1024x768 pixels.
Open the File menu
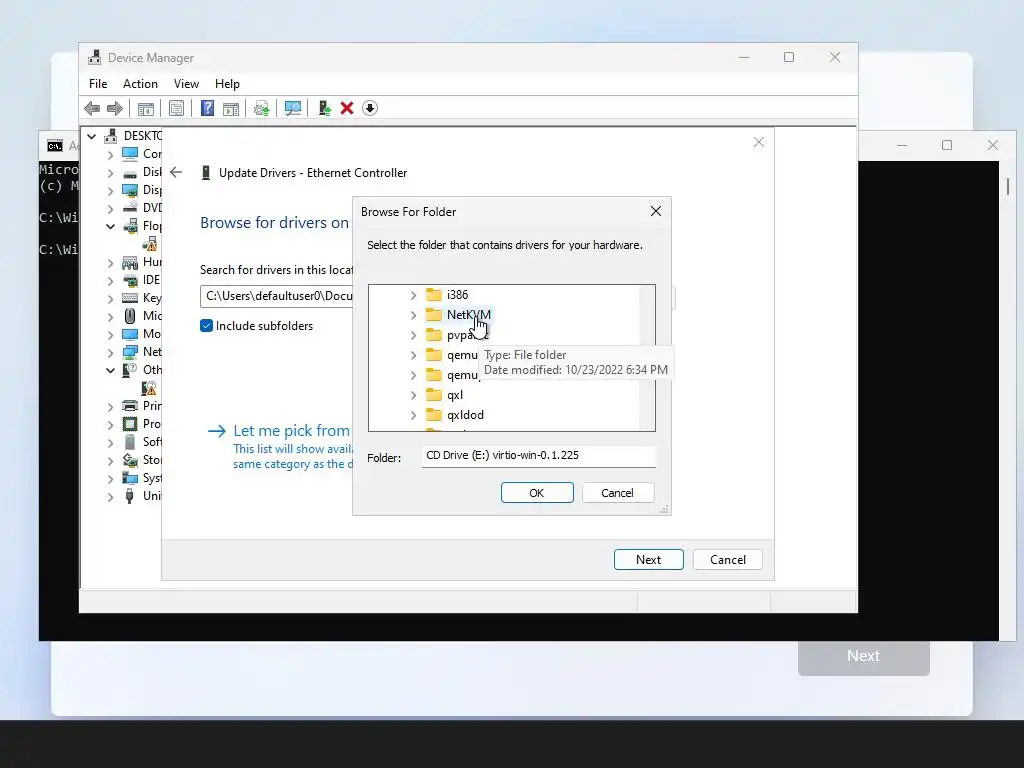pyautogui.click(x=98, y=84)
